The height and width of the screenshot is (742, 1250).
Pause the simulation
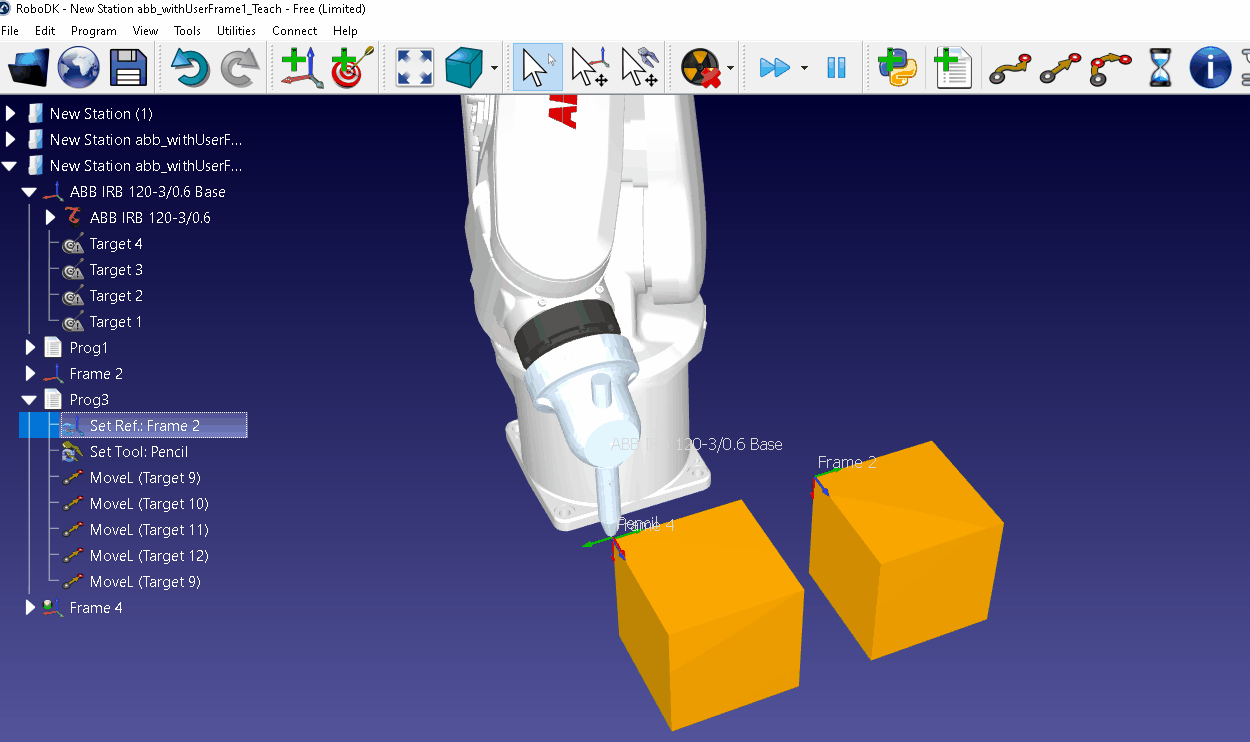(x=836, y=68)
